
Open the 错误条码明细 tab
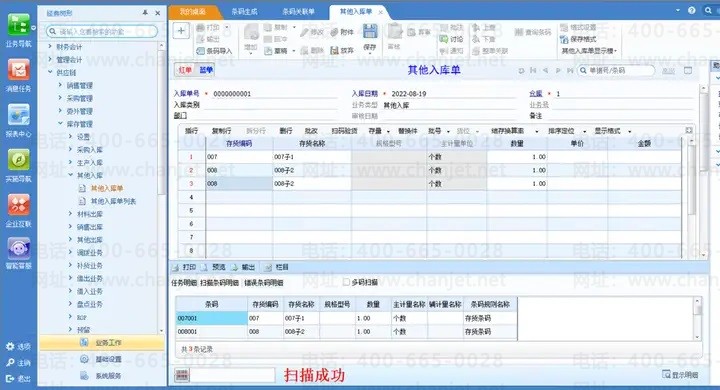click(x=264, y=283)
